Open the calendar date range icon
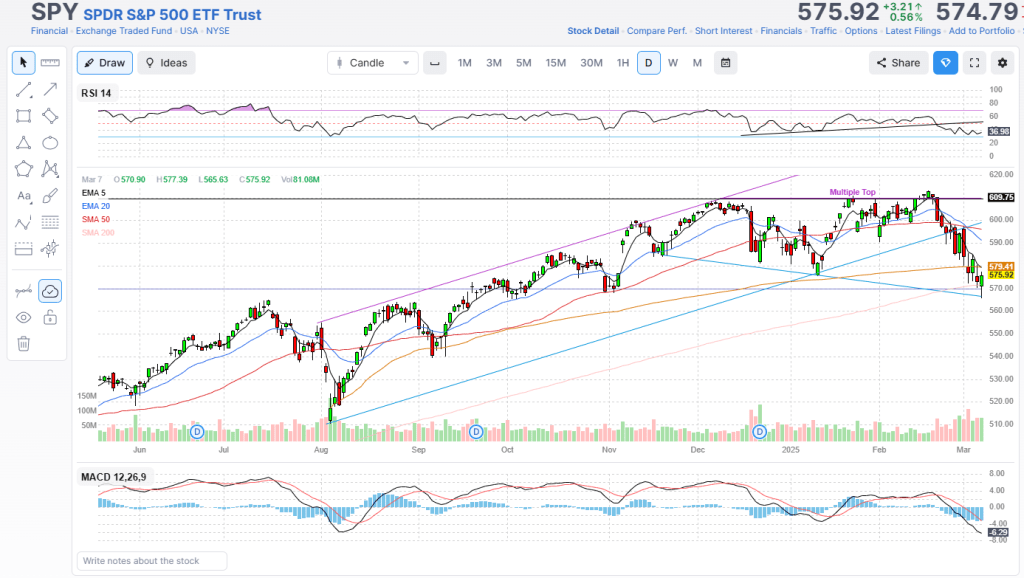 (x=725, y=63)
